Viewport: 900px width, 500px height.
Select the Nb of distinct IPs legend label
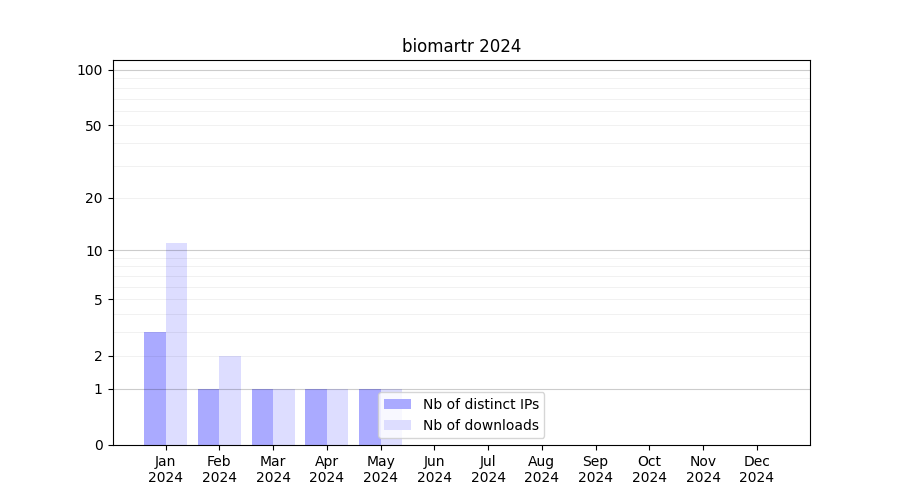(480, 404)
